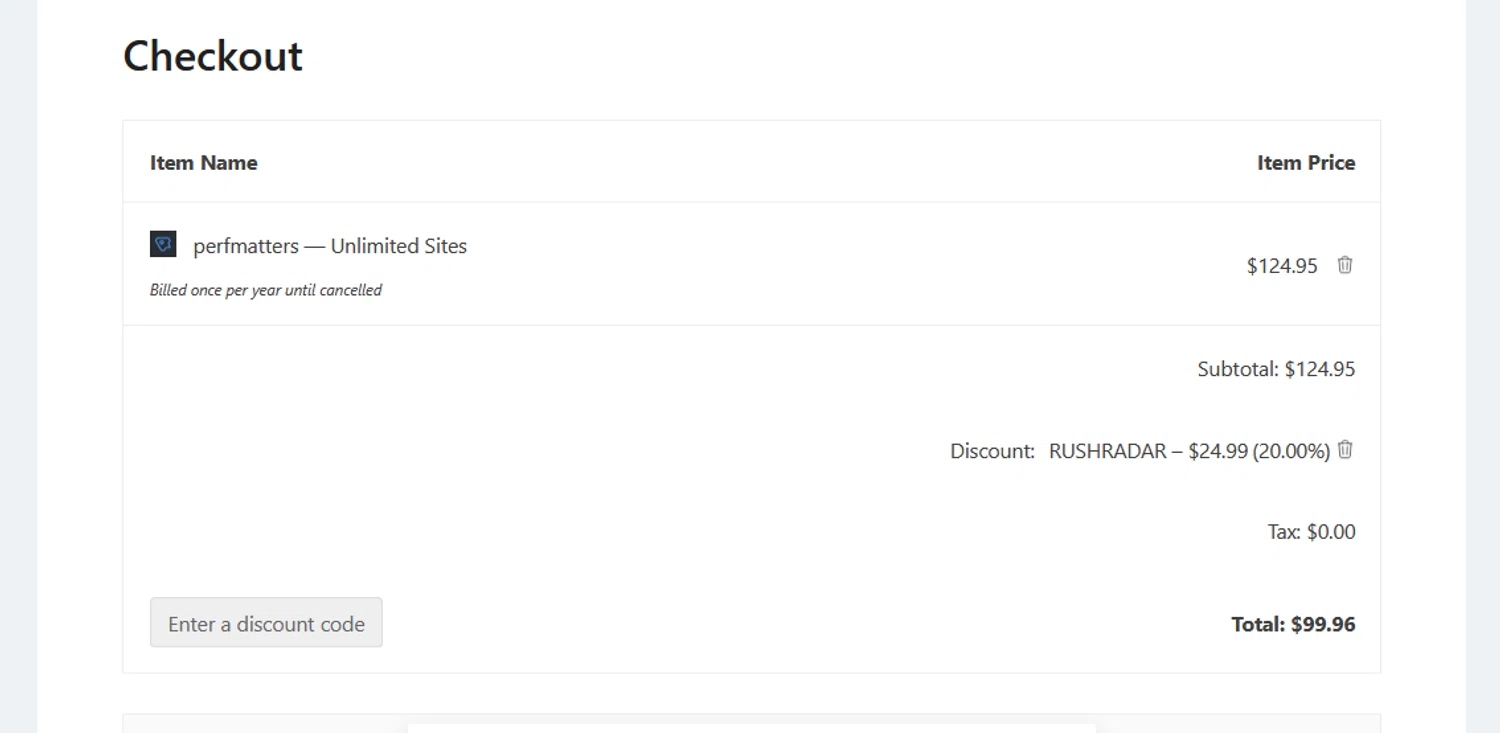
Task: Click the Item Name column header
Action: tap(204, 163)
